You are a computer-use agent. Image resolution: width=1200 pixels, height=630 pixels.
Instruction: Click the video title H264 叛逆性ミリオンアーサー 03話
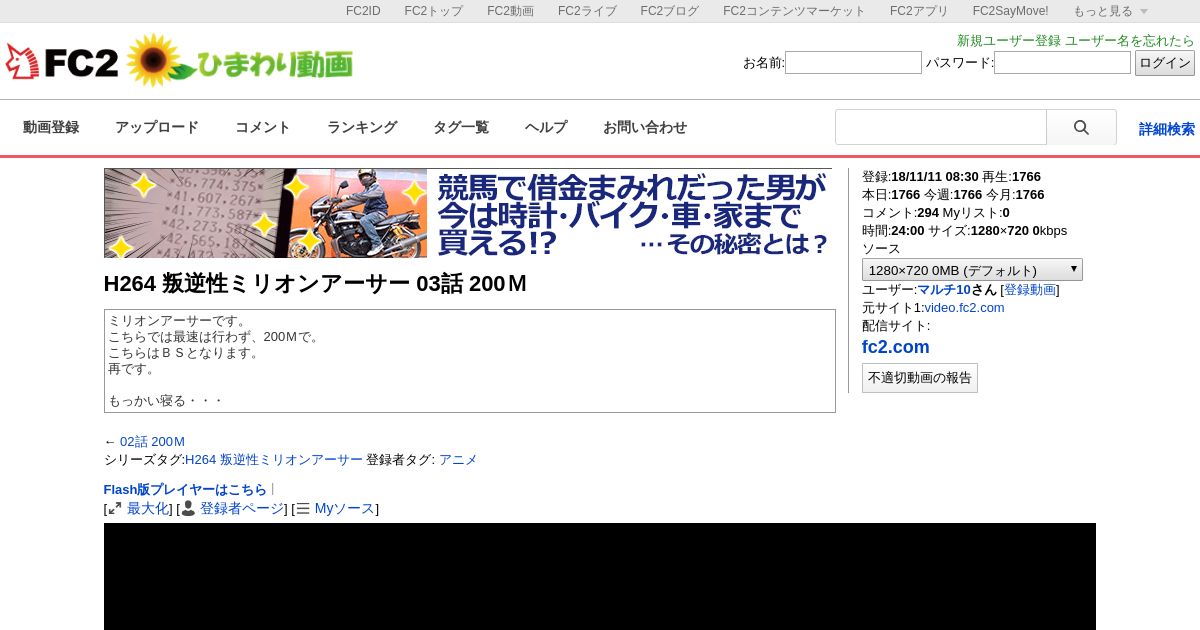[x=315, y=284]
